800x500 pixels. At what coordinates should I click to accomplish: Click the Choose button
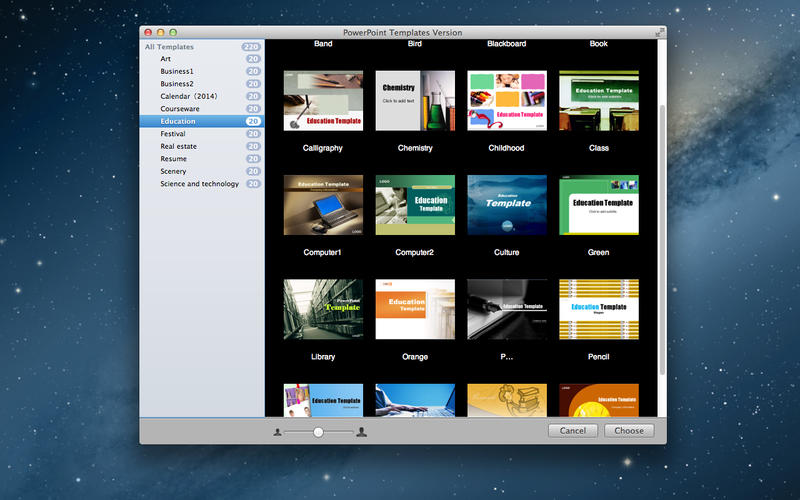[x=629, y=431]
